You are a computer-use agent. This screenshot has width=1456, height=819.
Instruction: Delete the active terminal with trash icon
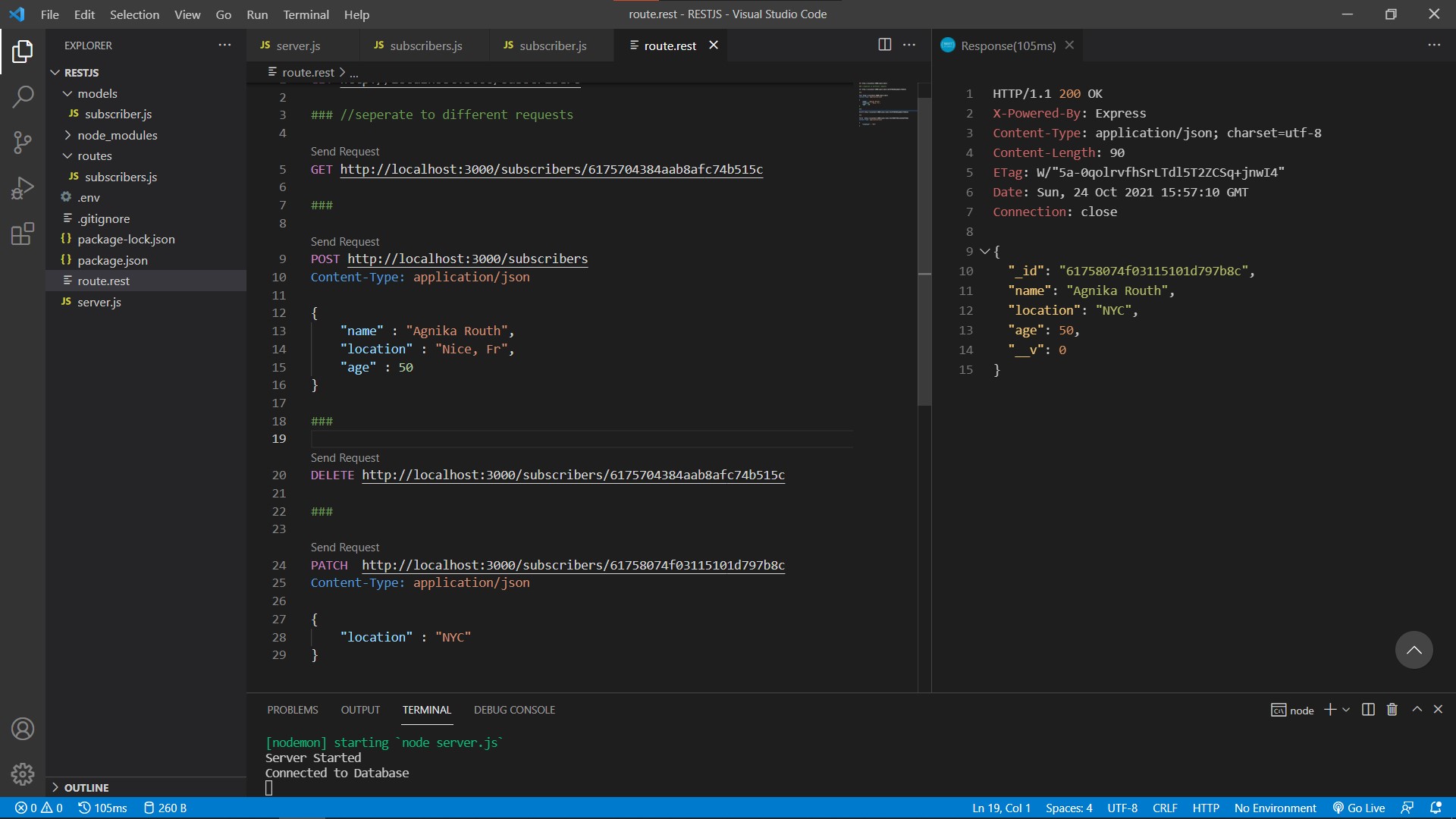pyautogui.click(x=1392, y=710)
